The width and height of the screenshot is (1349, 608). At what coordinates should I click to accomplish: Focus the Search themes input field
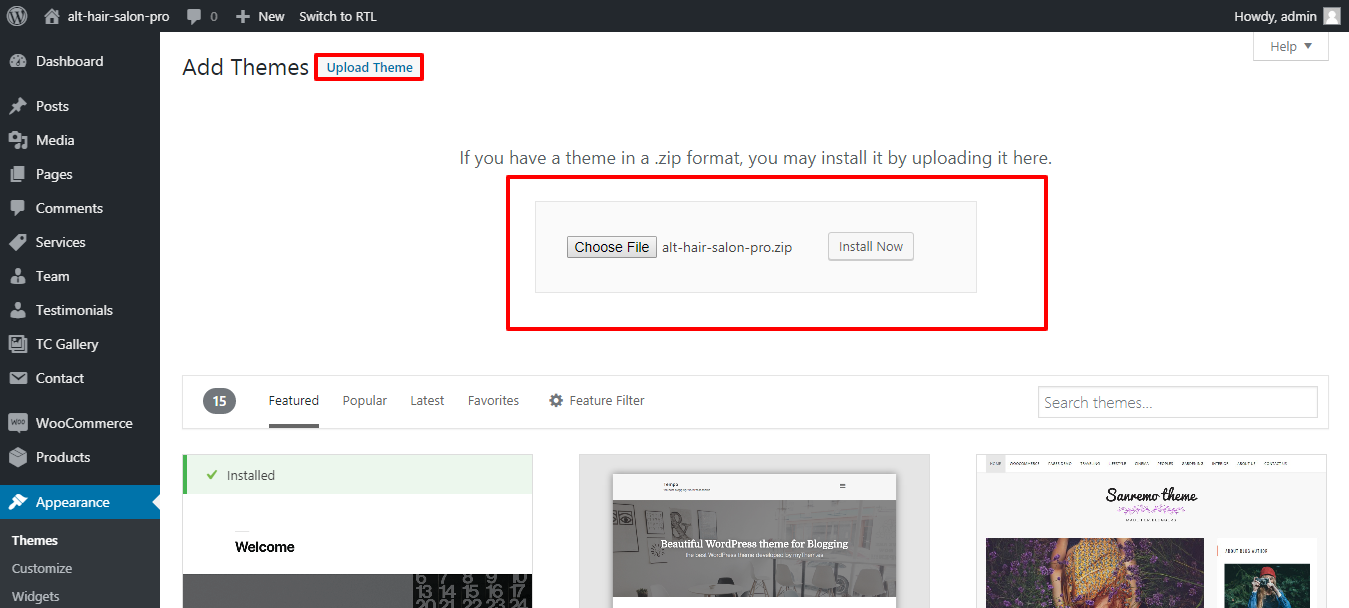pos(1178,402)
